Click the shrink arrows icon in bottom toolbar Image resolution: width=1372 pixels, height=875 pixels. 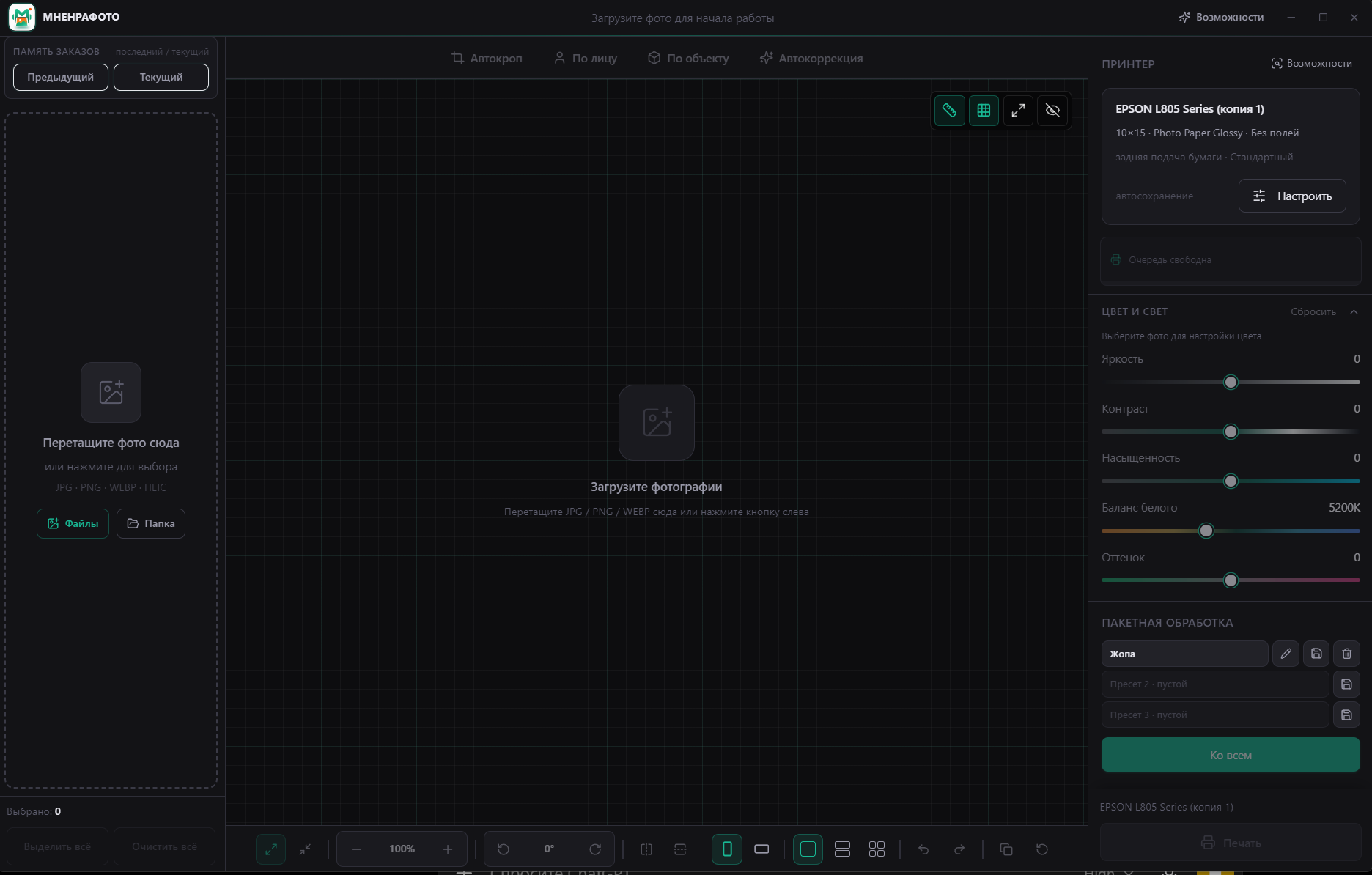pos(305,849)
